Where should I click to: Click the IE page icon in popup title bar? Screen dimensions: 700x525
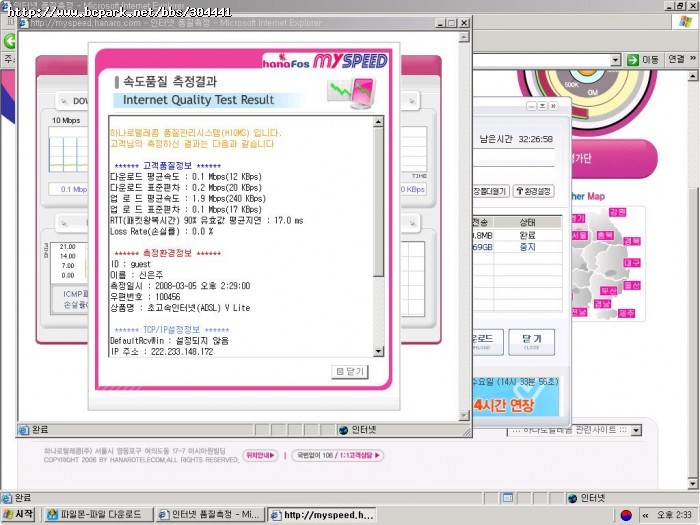coord(23,23)
